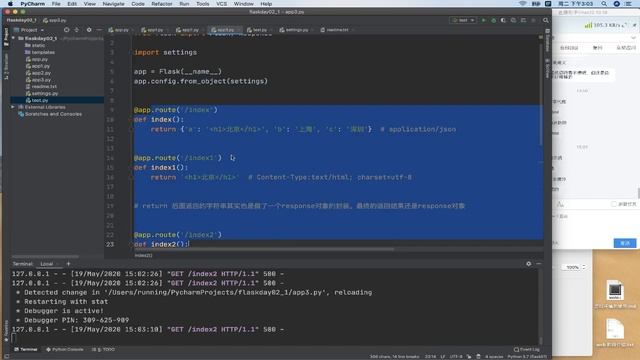Hide the Terminal panel with minus icon
The height and width of the screenshot is (360, 640).
coord(538,264)
